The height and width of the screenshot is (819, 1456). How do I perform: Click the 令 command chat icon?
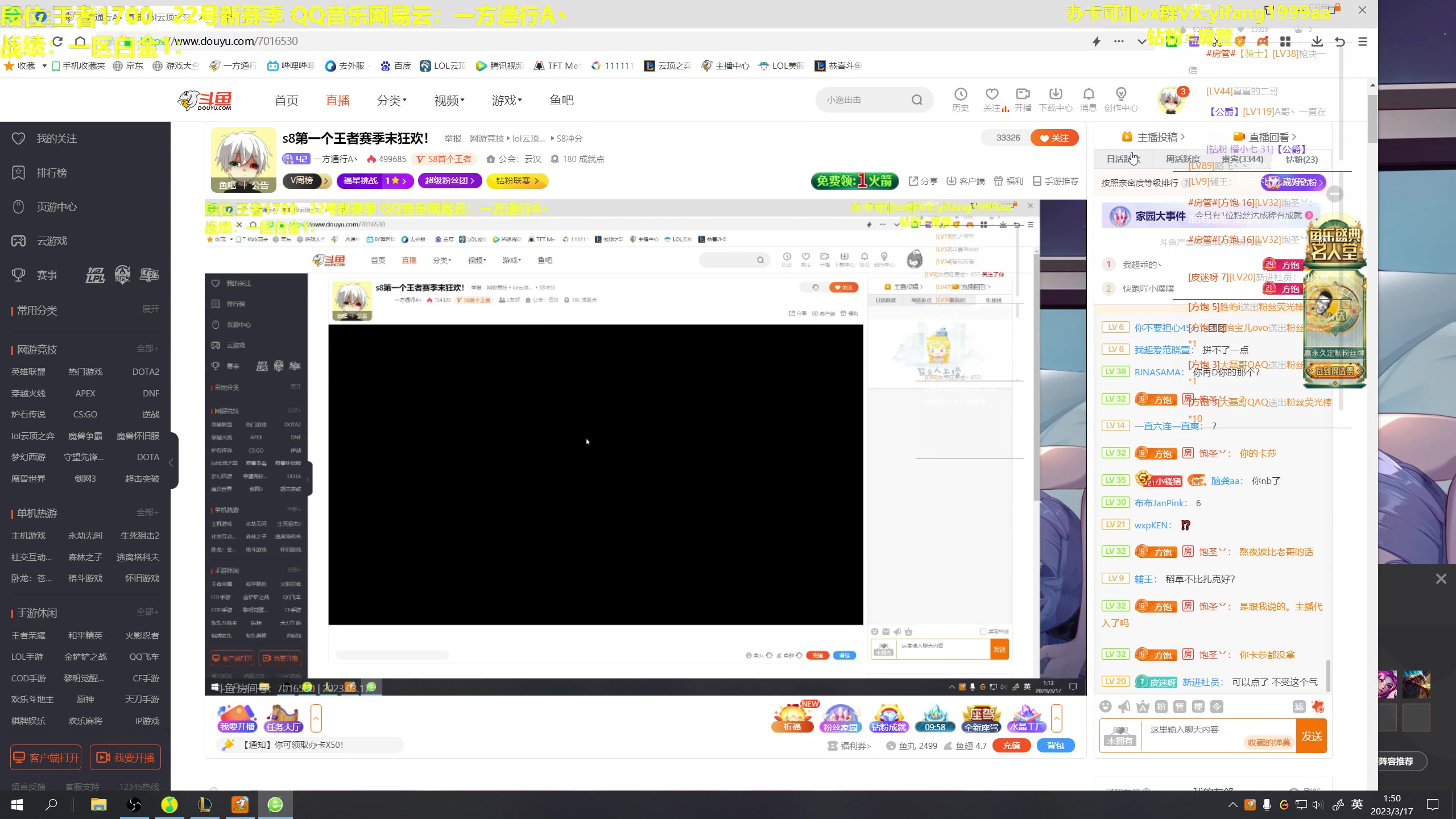(1217, 706)
